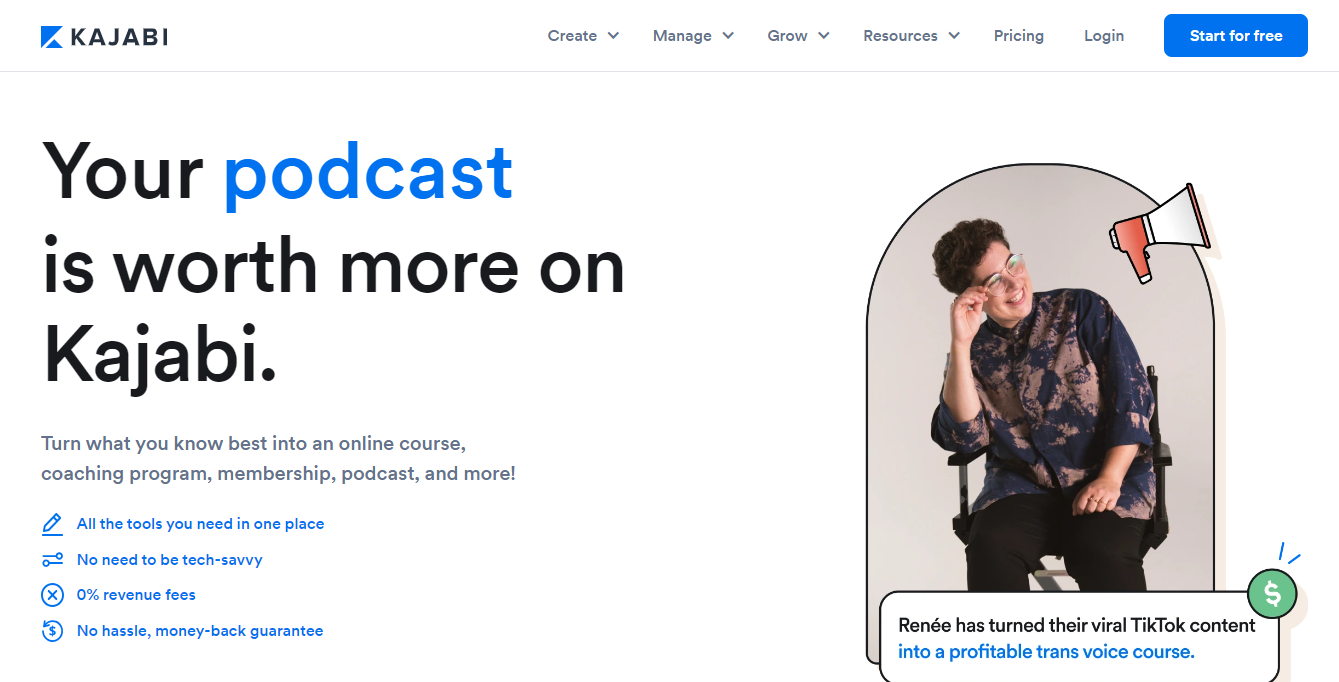Click 'into a profitable trans voice course' link
Image resolution: width=1339 pixels, height=682 pixels.
(1046, 652)
